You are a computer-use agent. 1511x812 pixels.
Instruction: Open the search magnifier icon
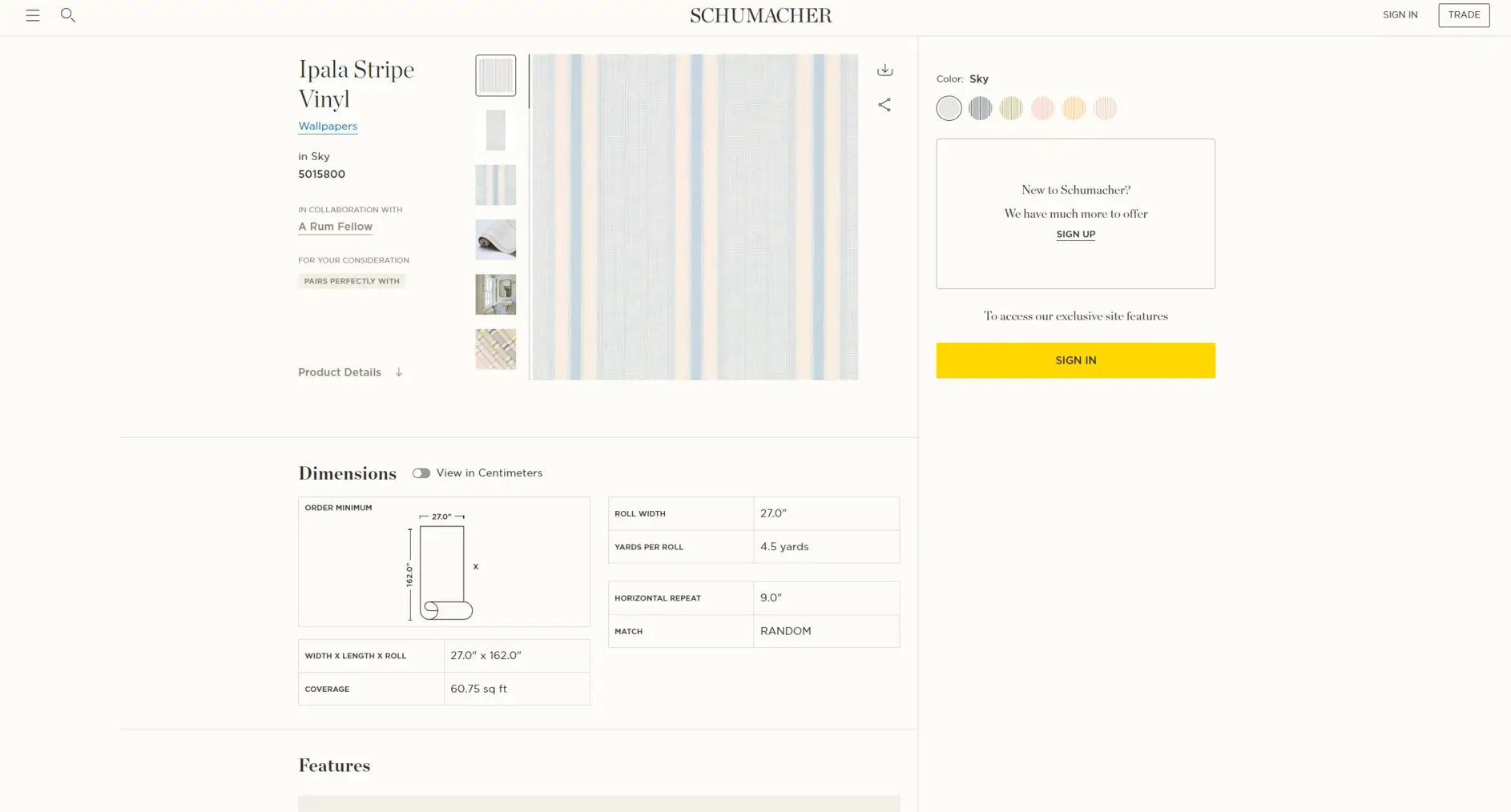(68, 15)
